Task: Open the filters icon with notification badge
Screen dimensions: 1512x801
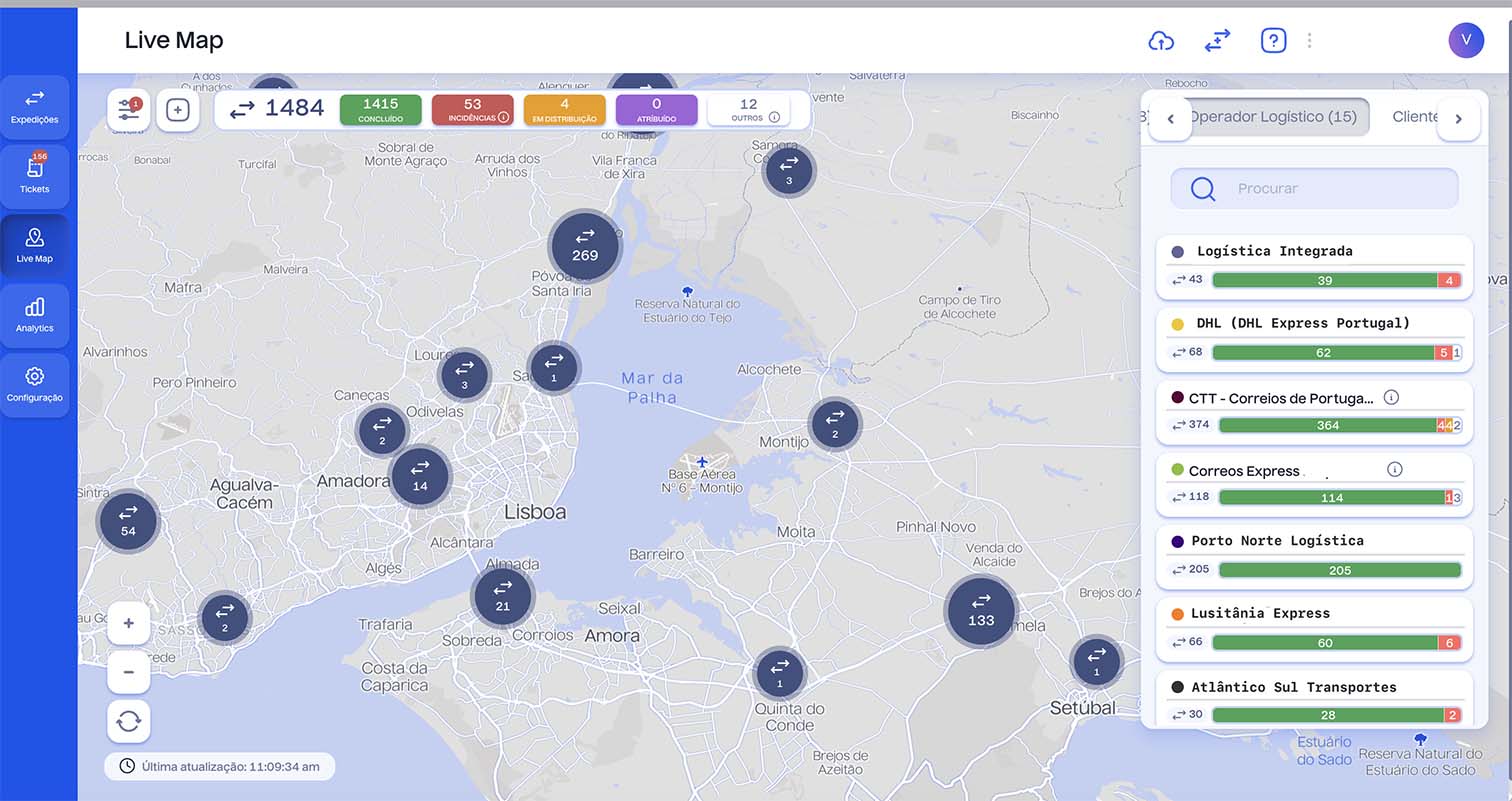Action: [x=128, y=110]
